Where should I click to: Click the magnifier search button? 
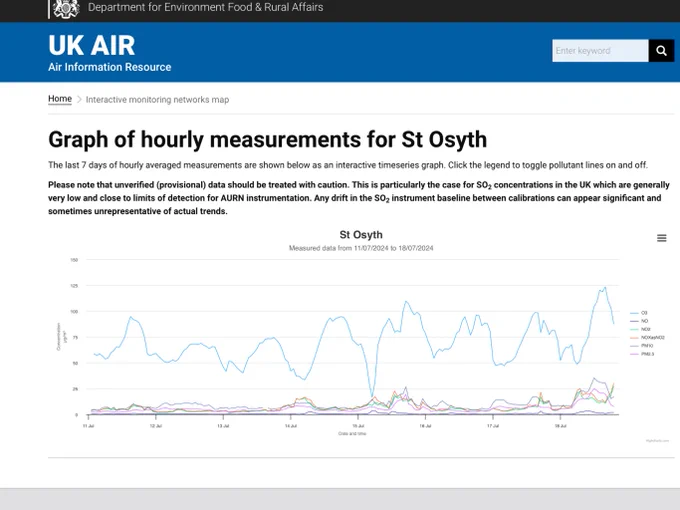661,51
